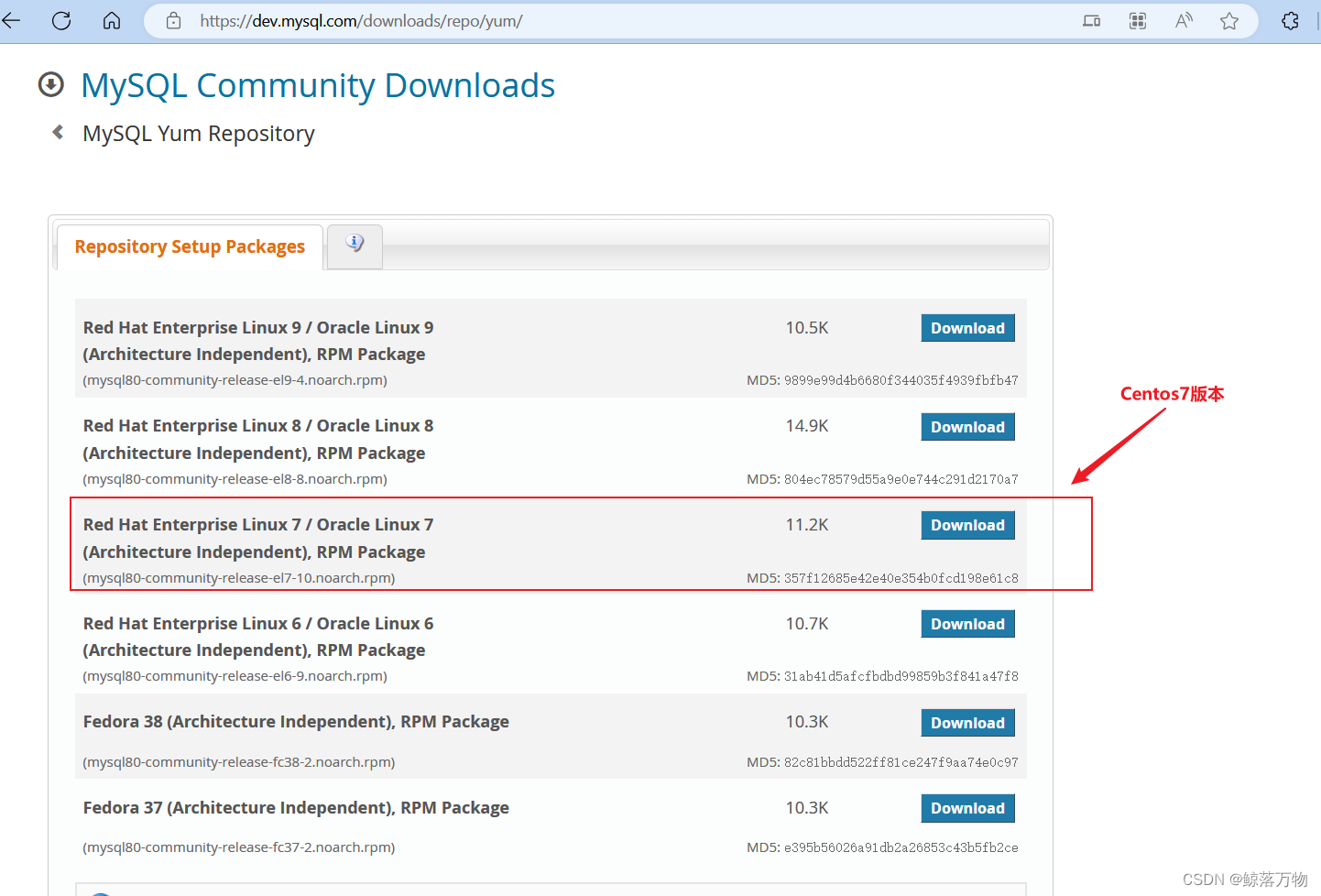This screenshot has height=896, width=1321.
Task: Refresh the current page
Action: pyautogui.click(x=60, y=20)
